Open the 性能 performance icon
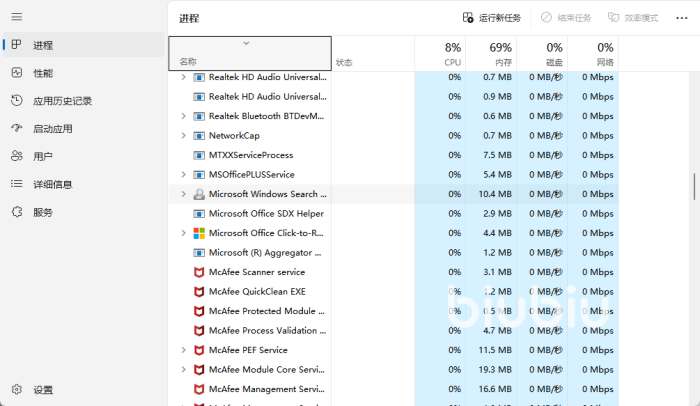This screenshot has height=406, width=700. 17,73
